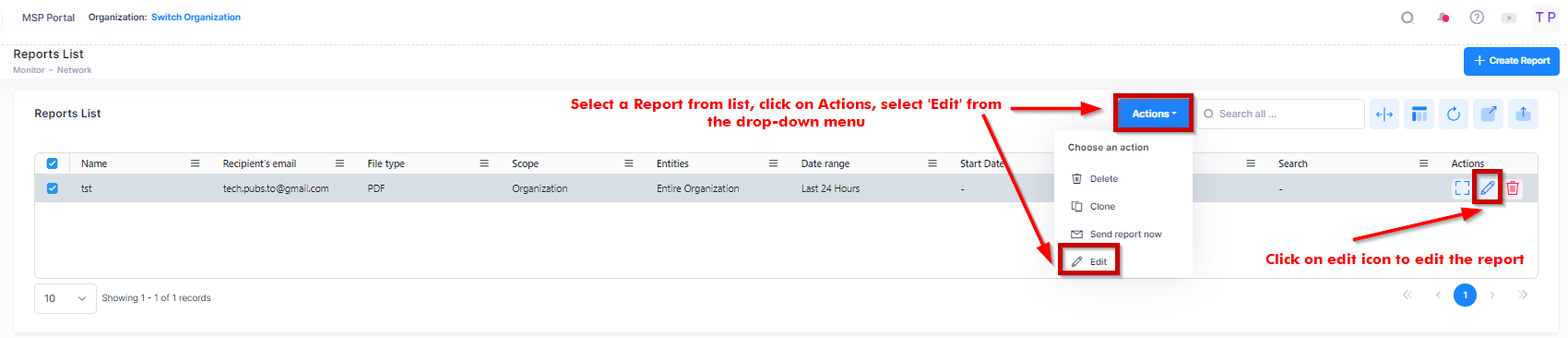Sort by the Scope column header
1568x338 pixels.
(x=525, y=163)
